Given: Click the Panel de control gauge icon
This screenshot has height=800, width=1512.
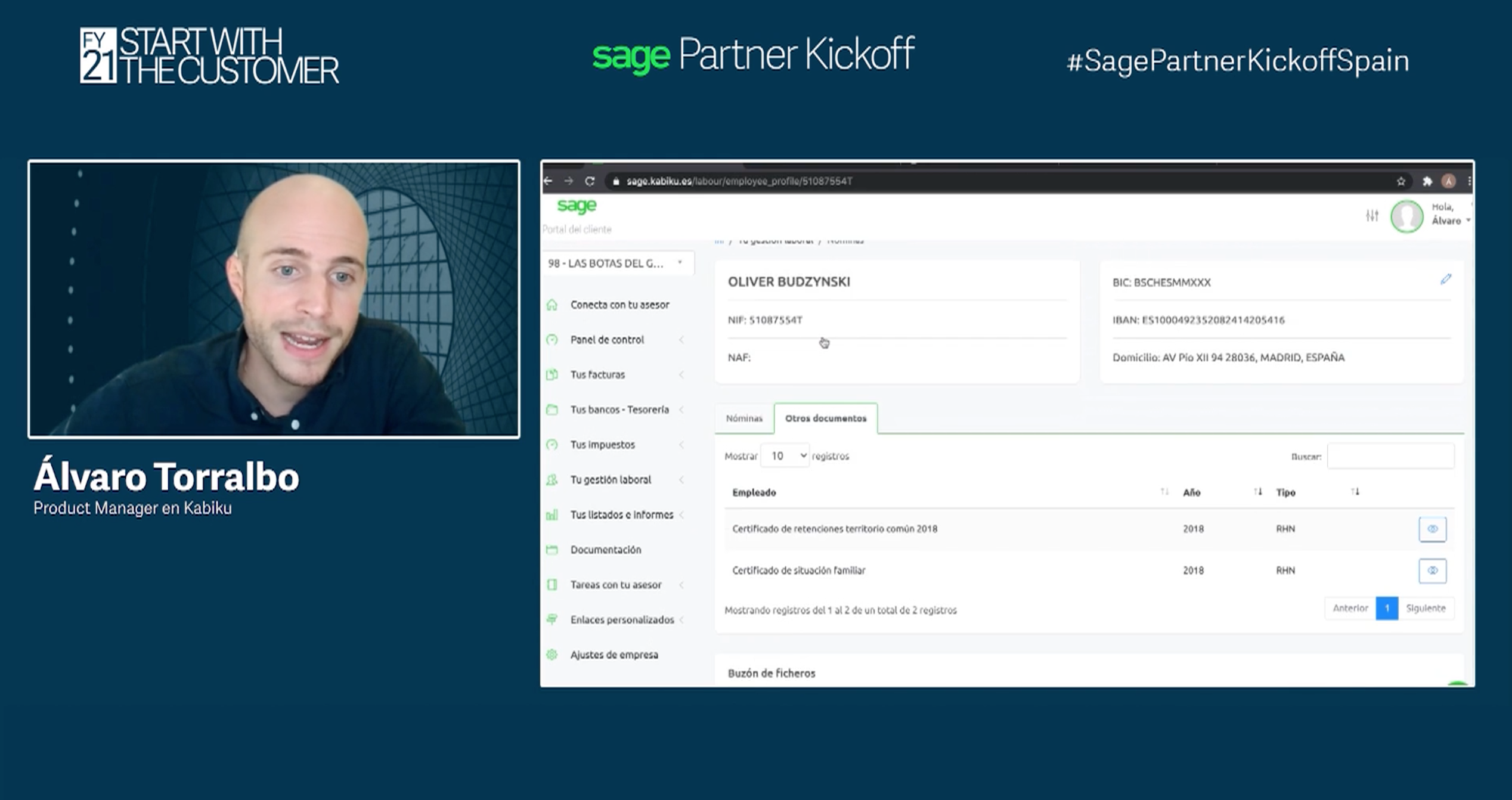Looking at the screenshot, I should coord(552,340).
